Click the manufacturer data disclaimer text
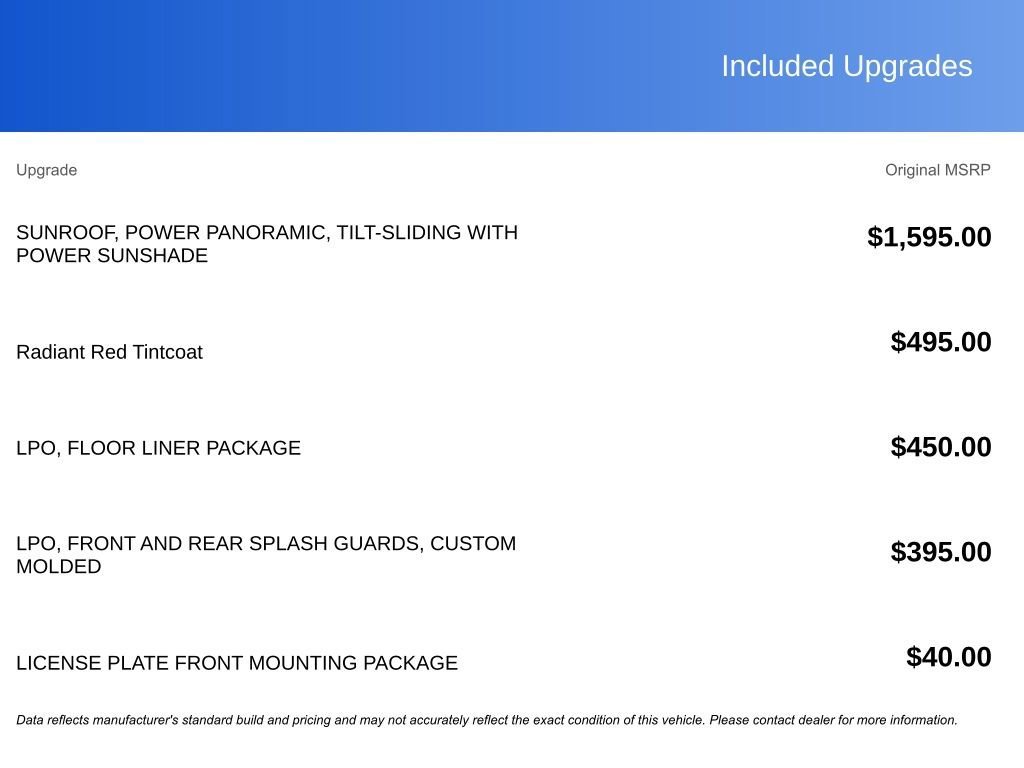Viewport: 1024px width, 768px height. click(487, 720)
